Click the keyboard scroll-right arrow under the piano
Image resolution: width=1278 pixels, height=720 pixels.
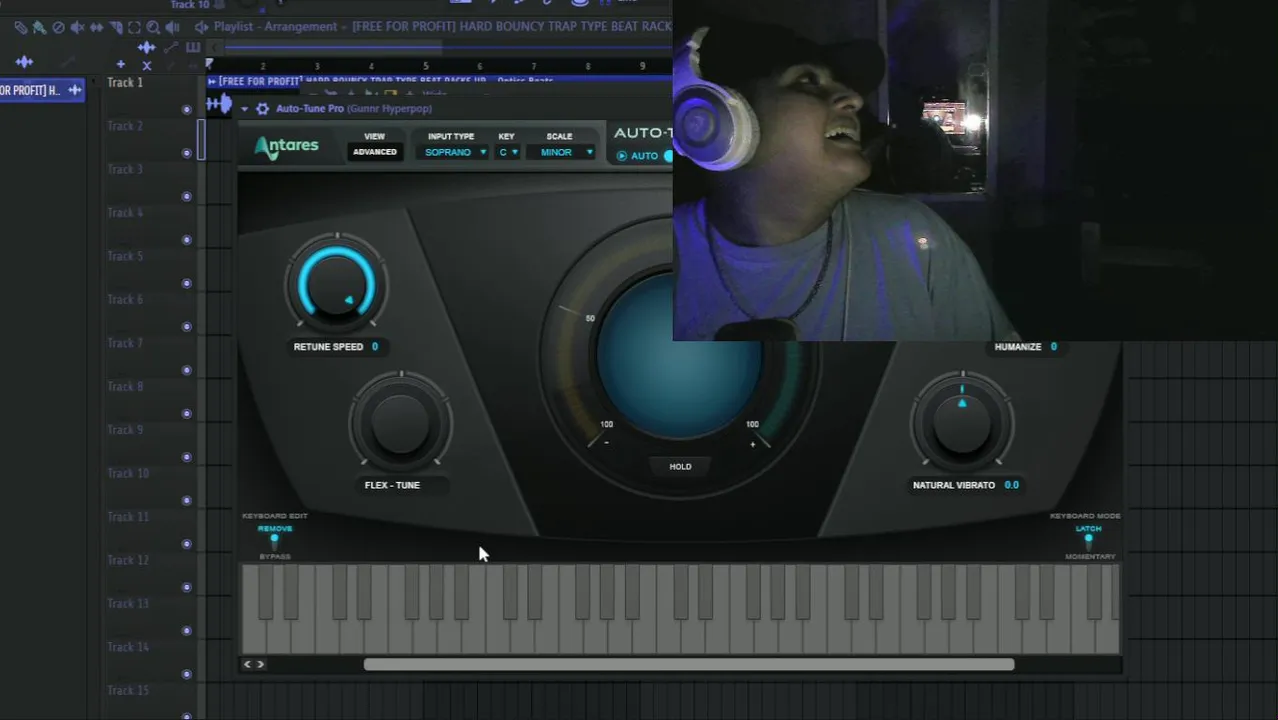pos(261,664)
